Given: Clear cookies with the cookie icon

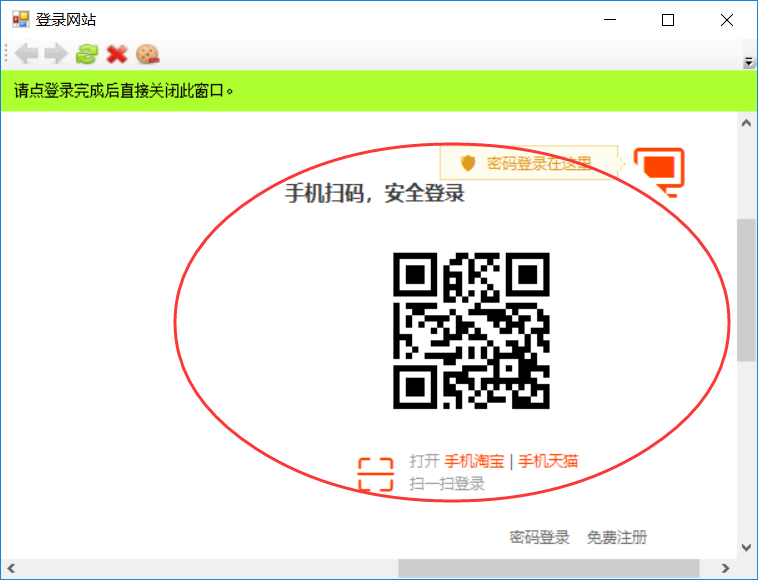Looking at the screenshot, I should coord(147,54).
